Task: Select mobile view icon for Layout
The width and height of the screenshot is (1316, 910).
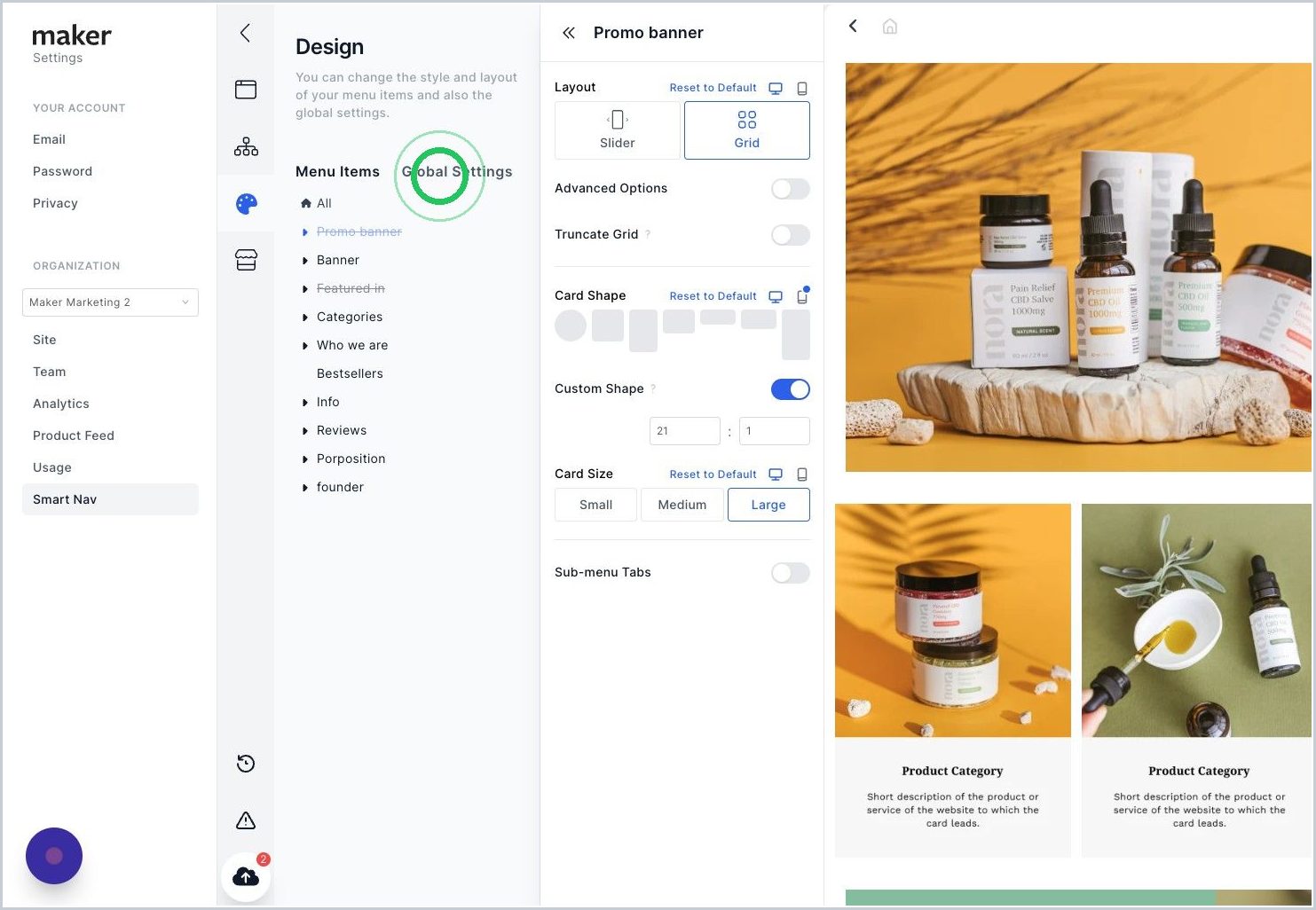Action: [x=802, y=89]
